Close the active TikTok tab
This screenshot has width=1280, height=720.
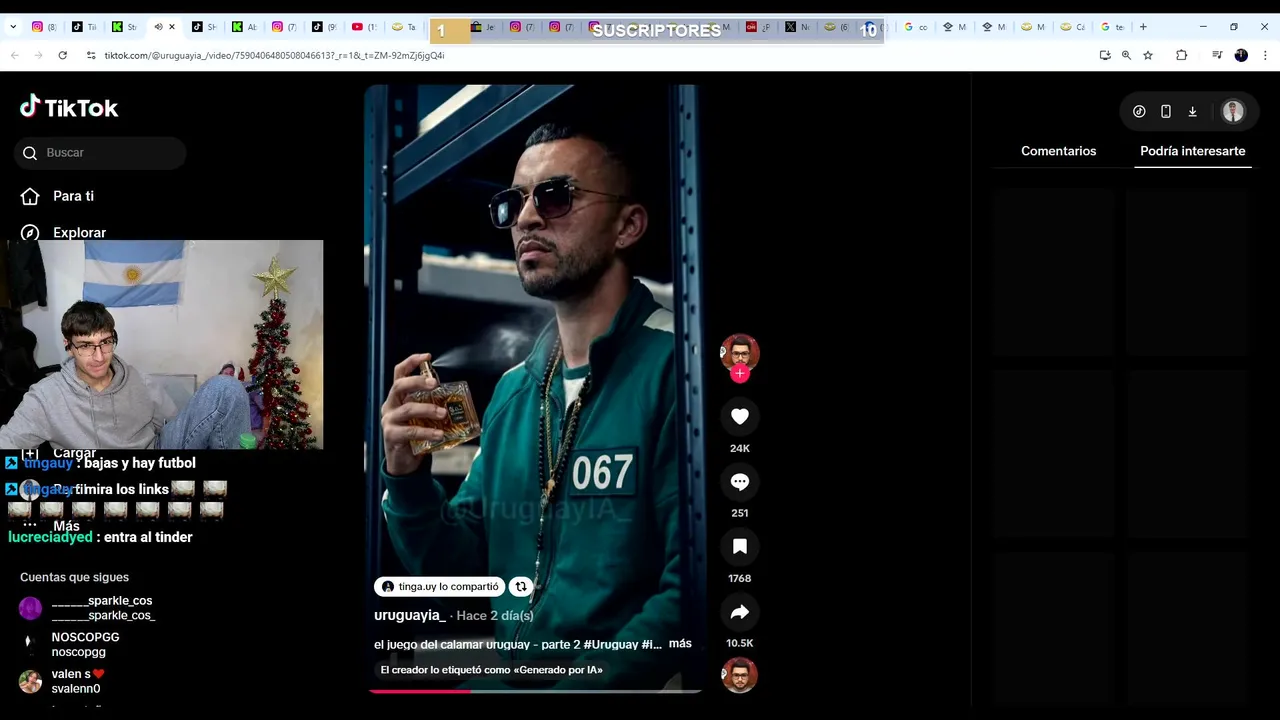tap(172, 27)
